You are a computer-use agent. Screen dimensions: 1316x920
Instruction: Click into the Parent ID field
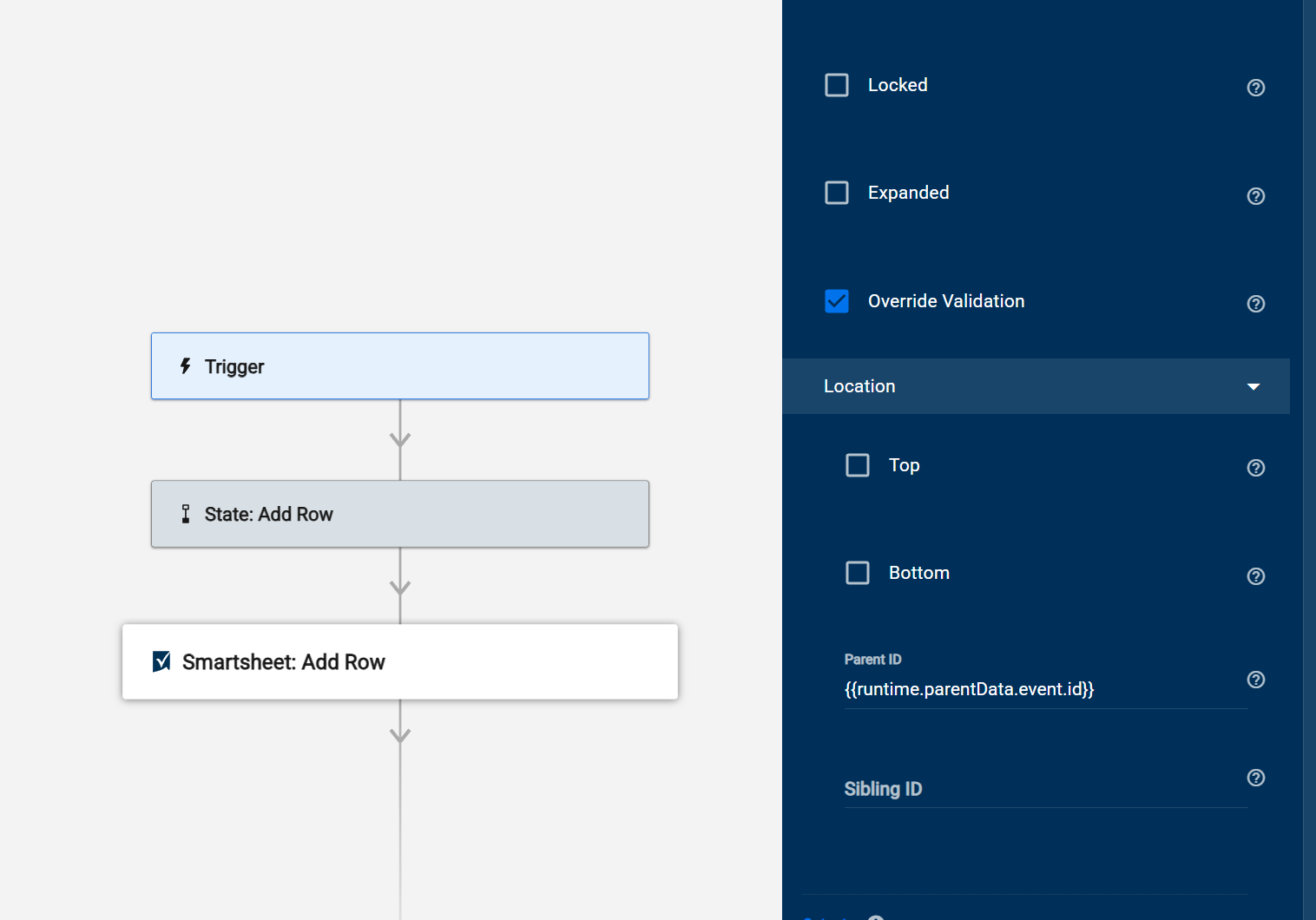[1042, 689]
